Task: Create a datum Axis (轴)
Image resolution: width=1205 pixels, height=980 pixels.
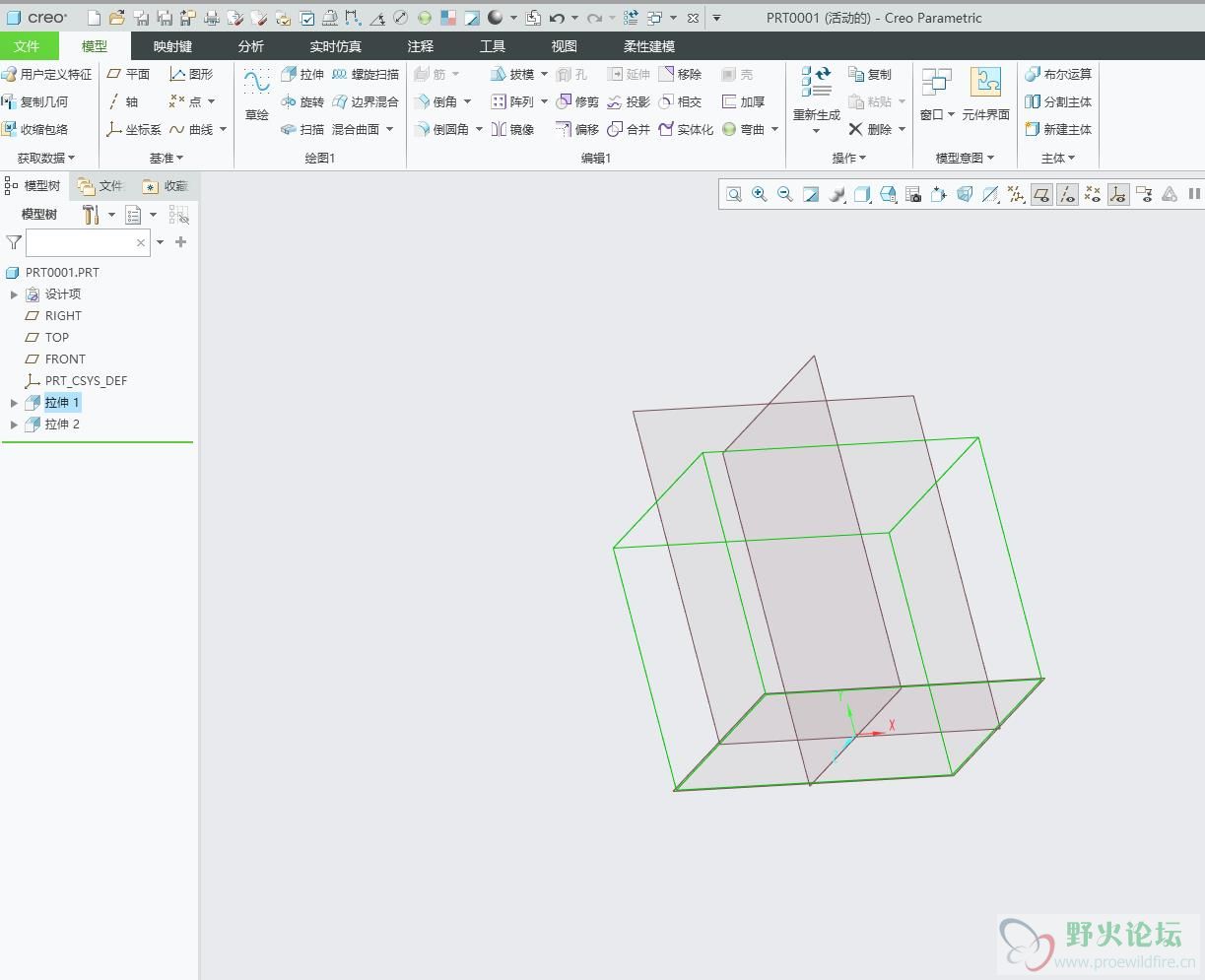Action: coord(123,101)
